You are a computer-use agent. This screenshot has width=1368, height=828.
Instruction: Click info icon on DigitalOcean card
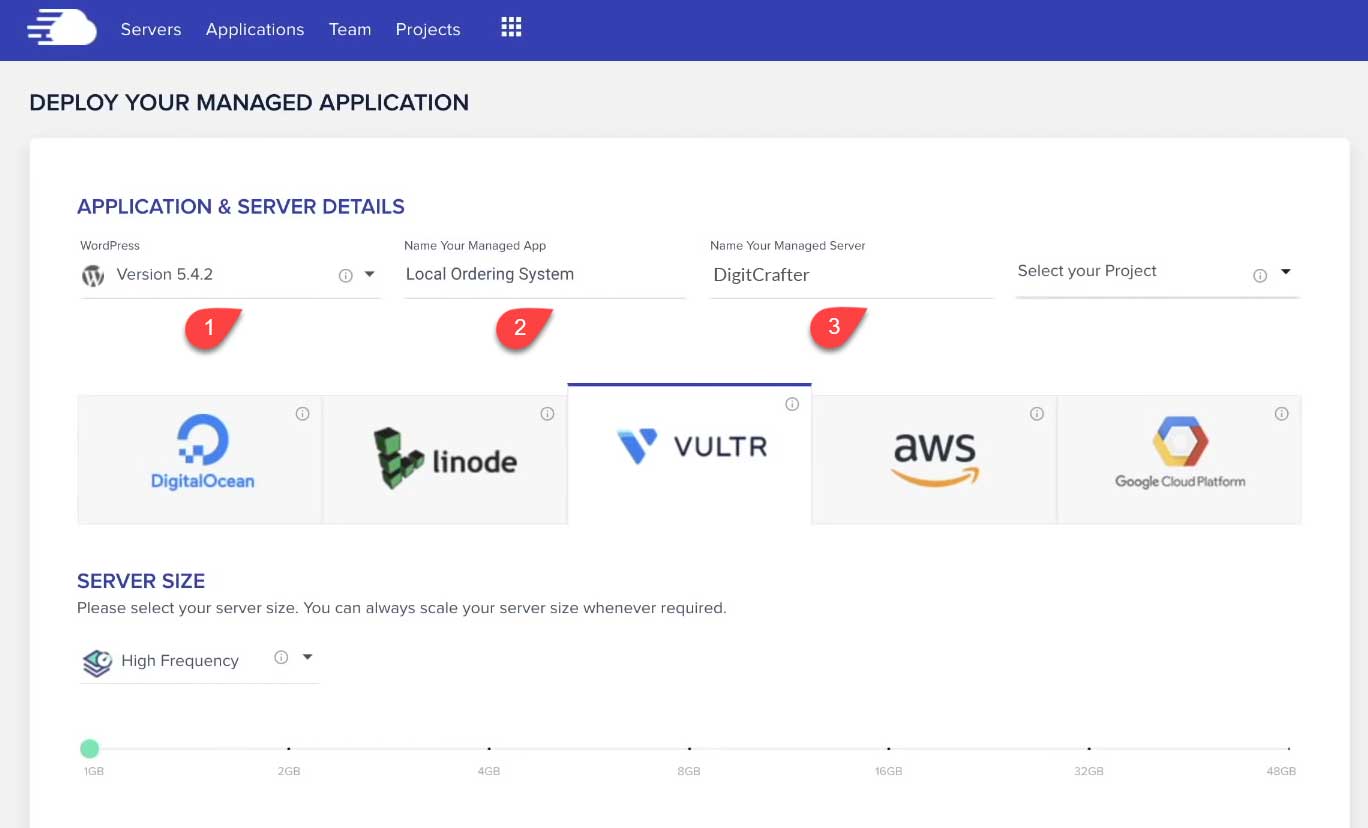coord(302,414)
